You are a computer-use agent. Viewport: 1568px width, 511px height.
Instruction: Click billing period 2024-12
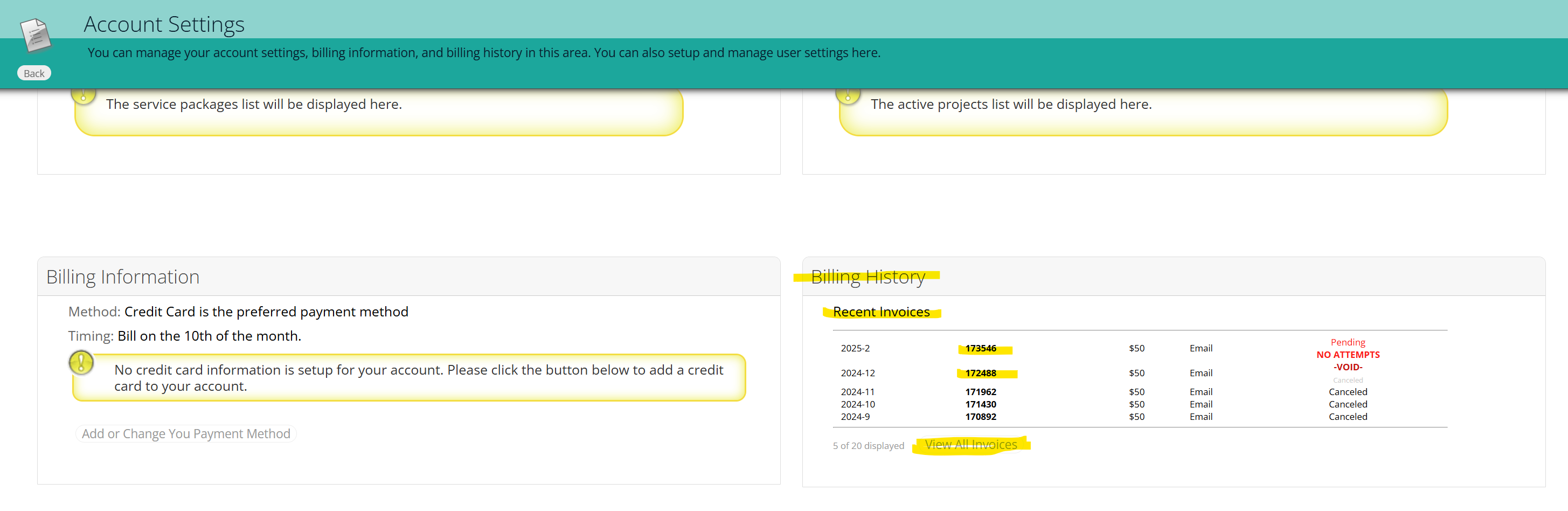(858, 373)
